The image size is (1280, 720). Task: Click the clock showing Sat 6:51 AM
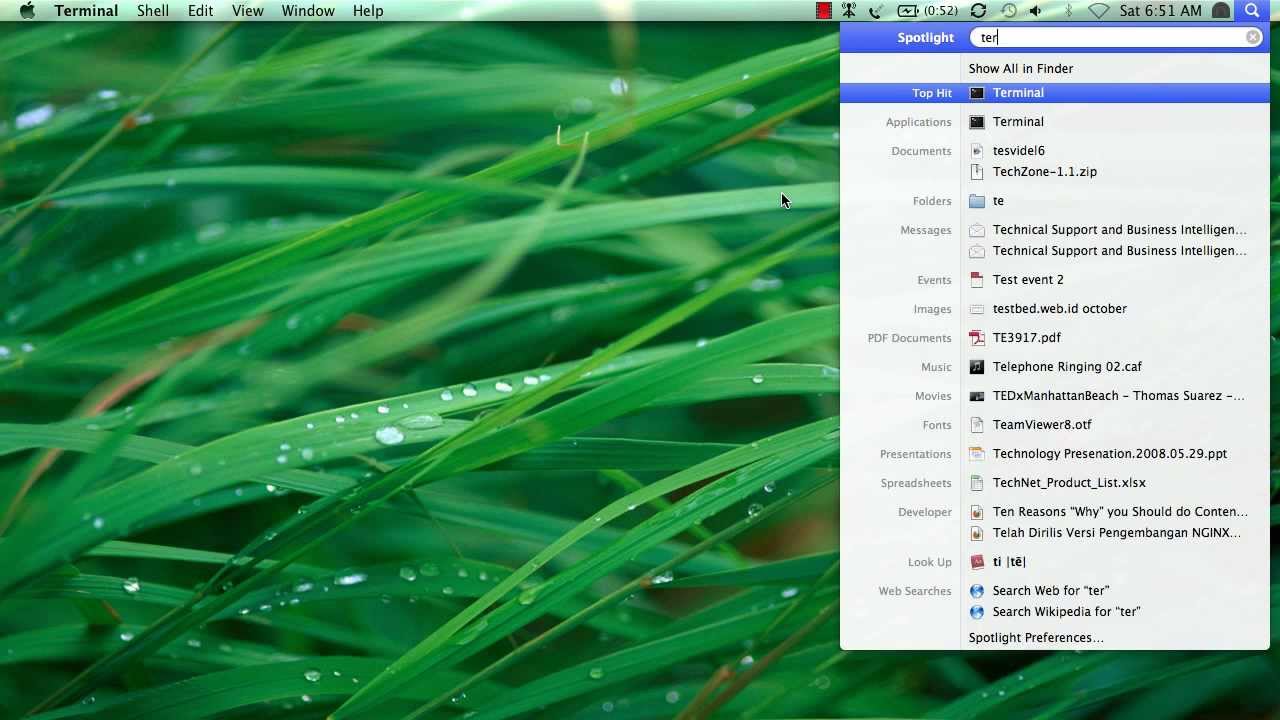(x=1161, y=11)
